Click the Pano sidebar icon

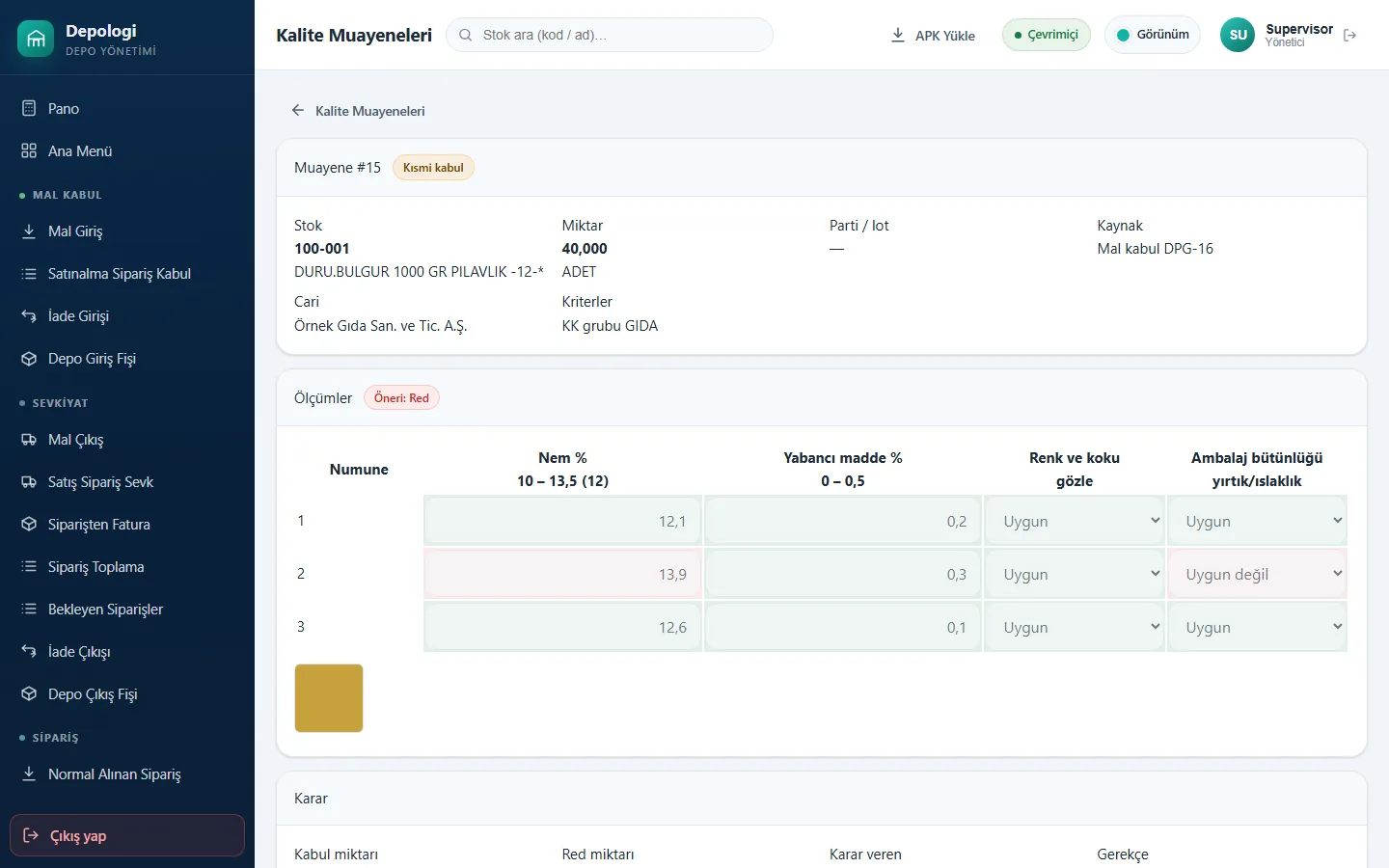coord(29,108)
